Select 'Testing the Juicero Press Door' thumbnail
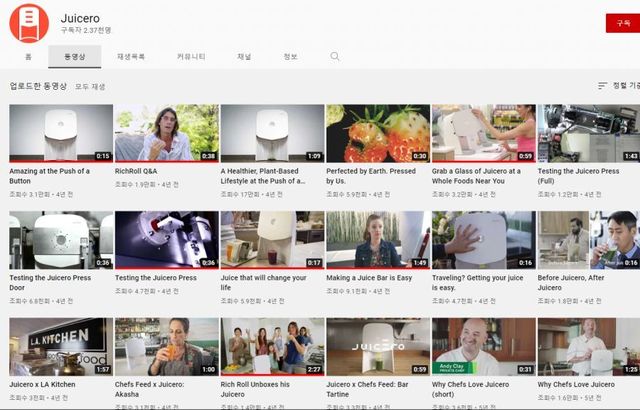This screenshot has width=640, height=410. [61, 240]
